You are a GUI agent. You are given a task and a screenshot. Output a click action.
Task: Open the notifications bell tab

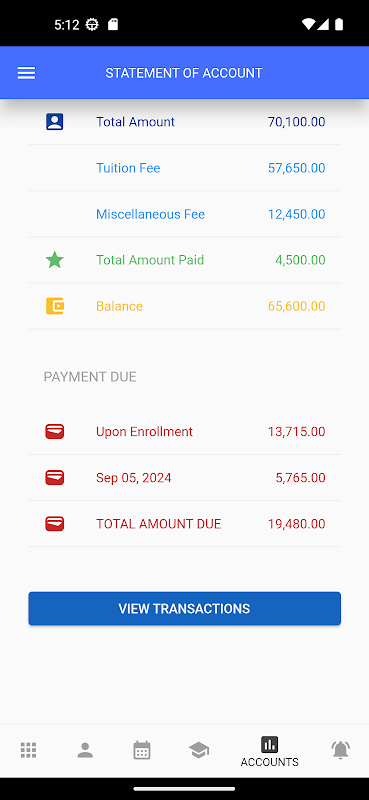pos(340,751)
